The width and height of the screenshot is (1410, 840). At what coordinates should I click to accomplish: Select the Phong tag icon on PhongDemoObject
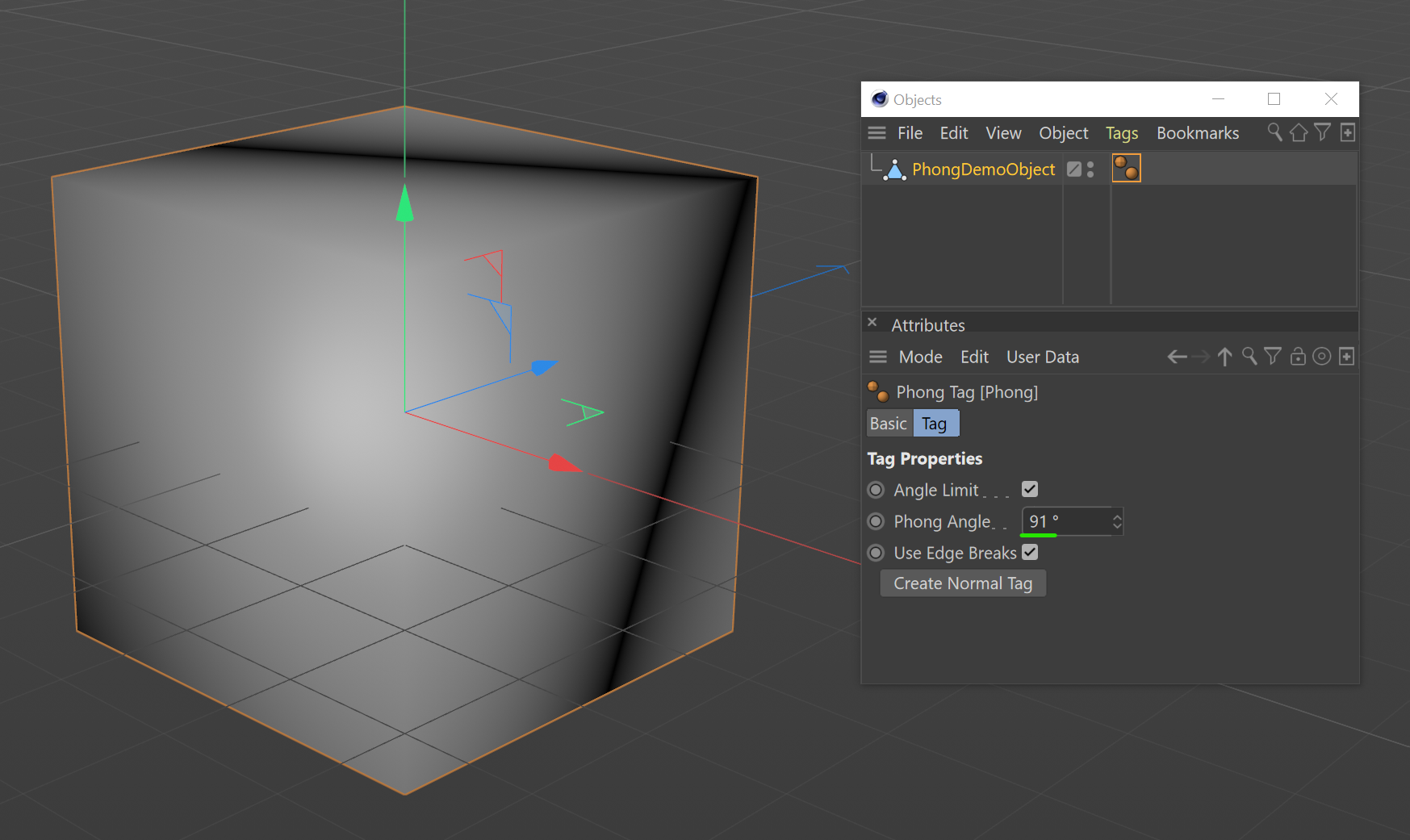[1126, 168]
